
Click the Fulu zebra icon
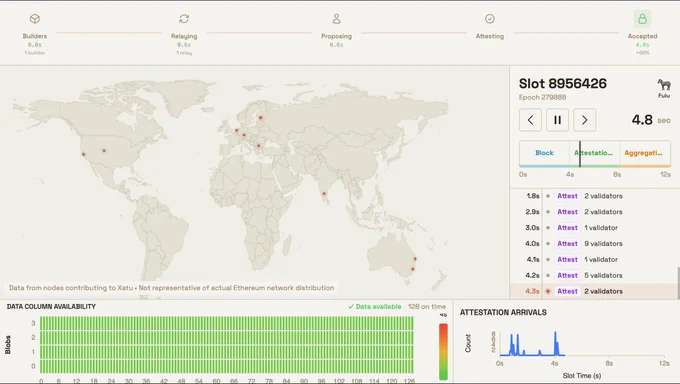pyautogui.click(x=664, y=85)
